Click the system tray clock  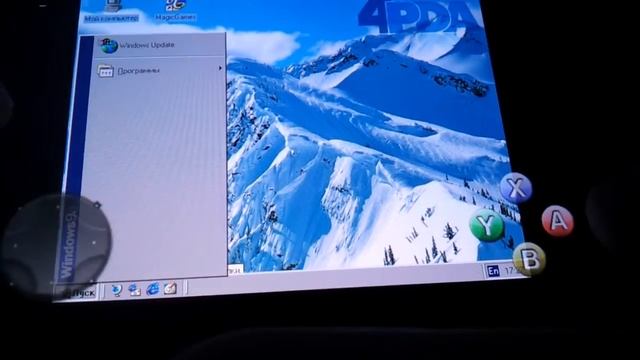(x=511, y=270)
